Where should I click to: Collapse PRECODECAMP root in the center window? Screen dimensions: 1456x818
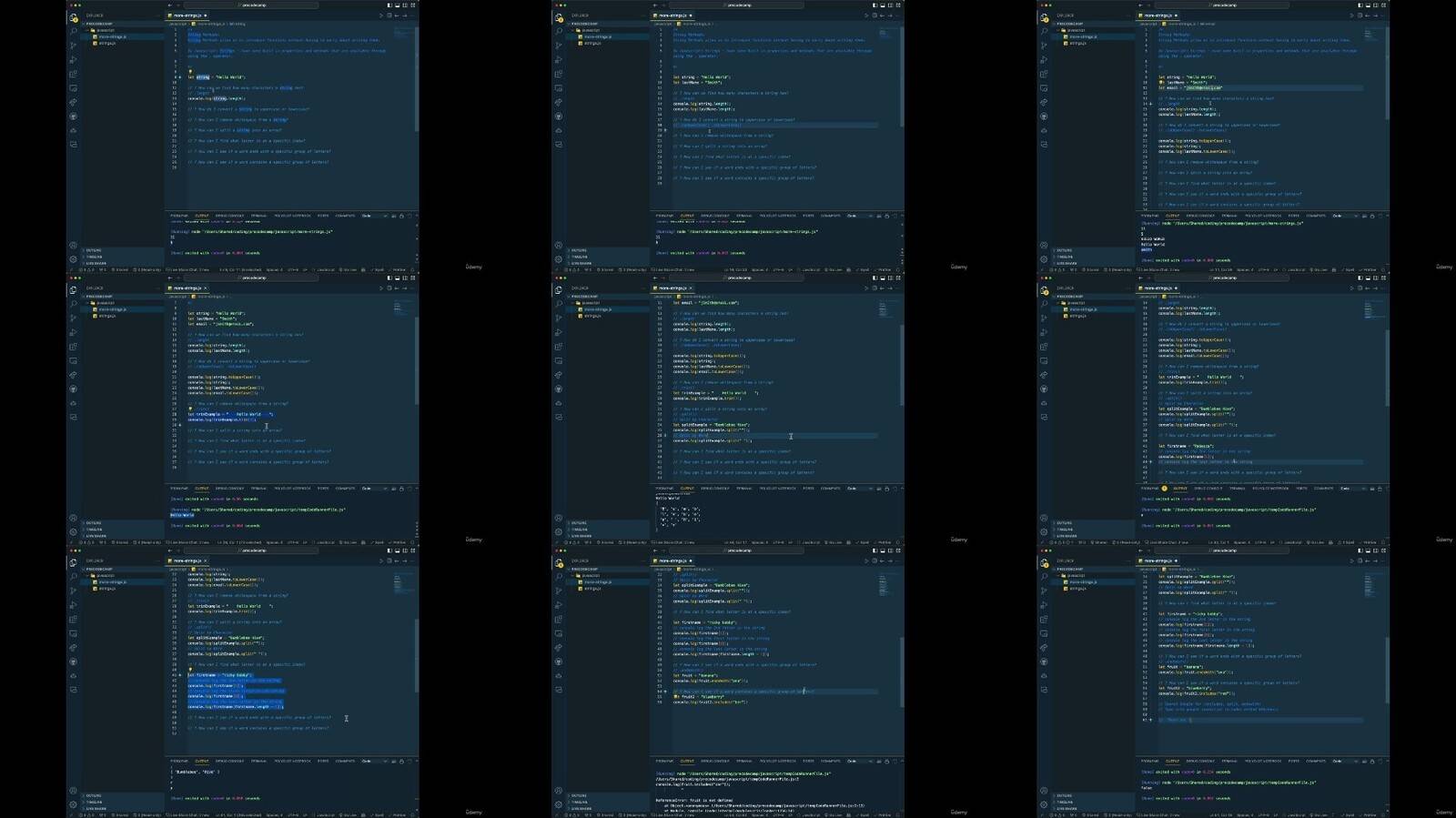pyautogui.click(x=584, y=297)
